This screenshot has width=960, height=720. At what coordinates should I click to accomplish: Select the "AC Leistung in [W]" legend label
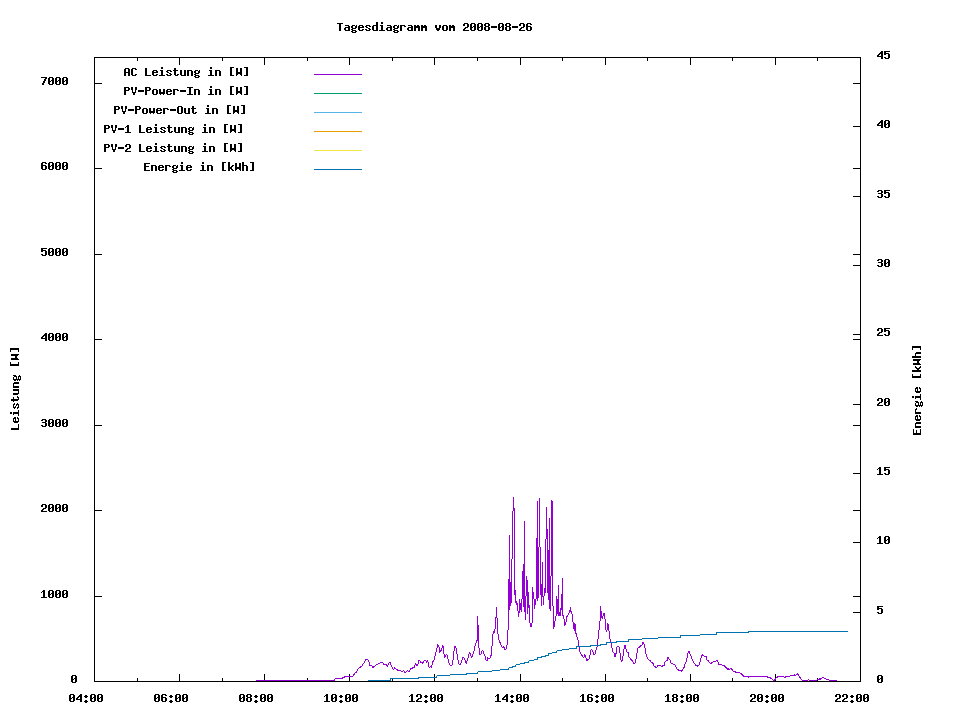click(x=186, y=72)
